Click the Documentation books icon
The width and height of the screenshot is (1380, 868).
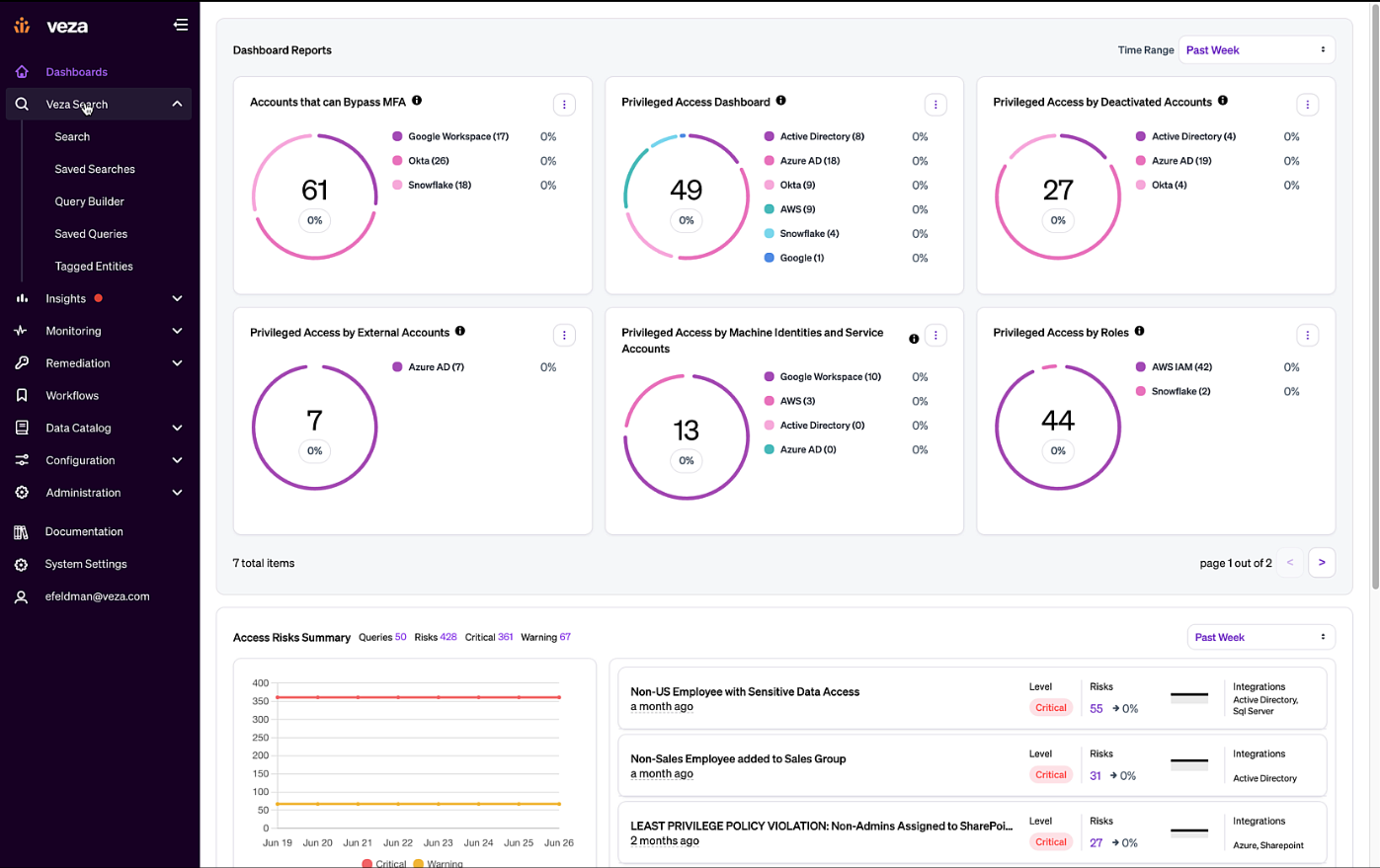[22, 532]
